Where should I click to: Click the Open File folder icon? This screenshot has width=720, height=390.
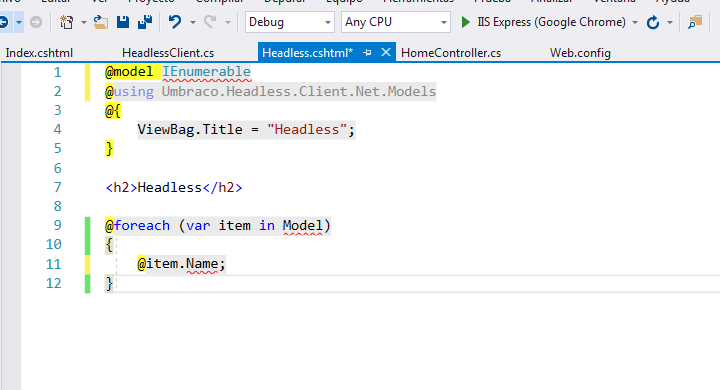click(101, 22)
